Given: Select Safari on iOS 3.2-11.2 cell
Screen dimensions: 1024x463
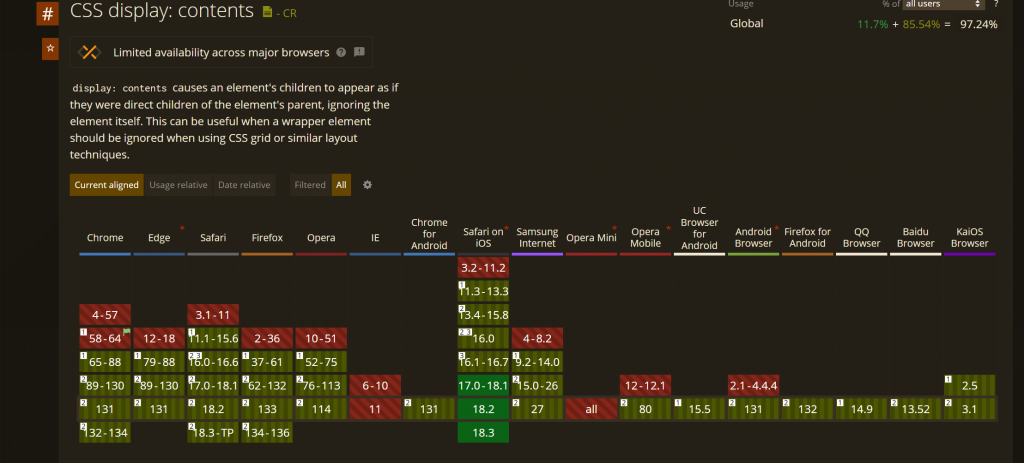Looking at the screenshot, I should [483, 268].
